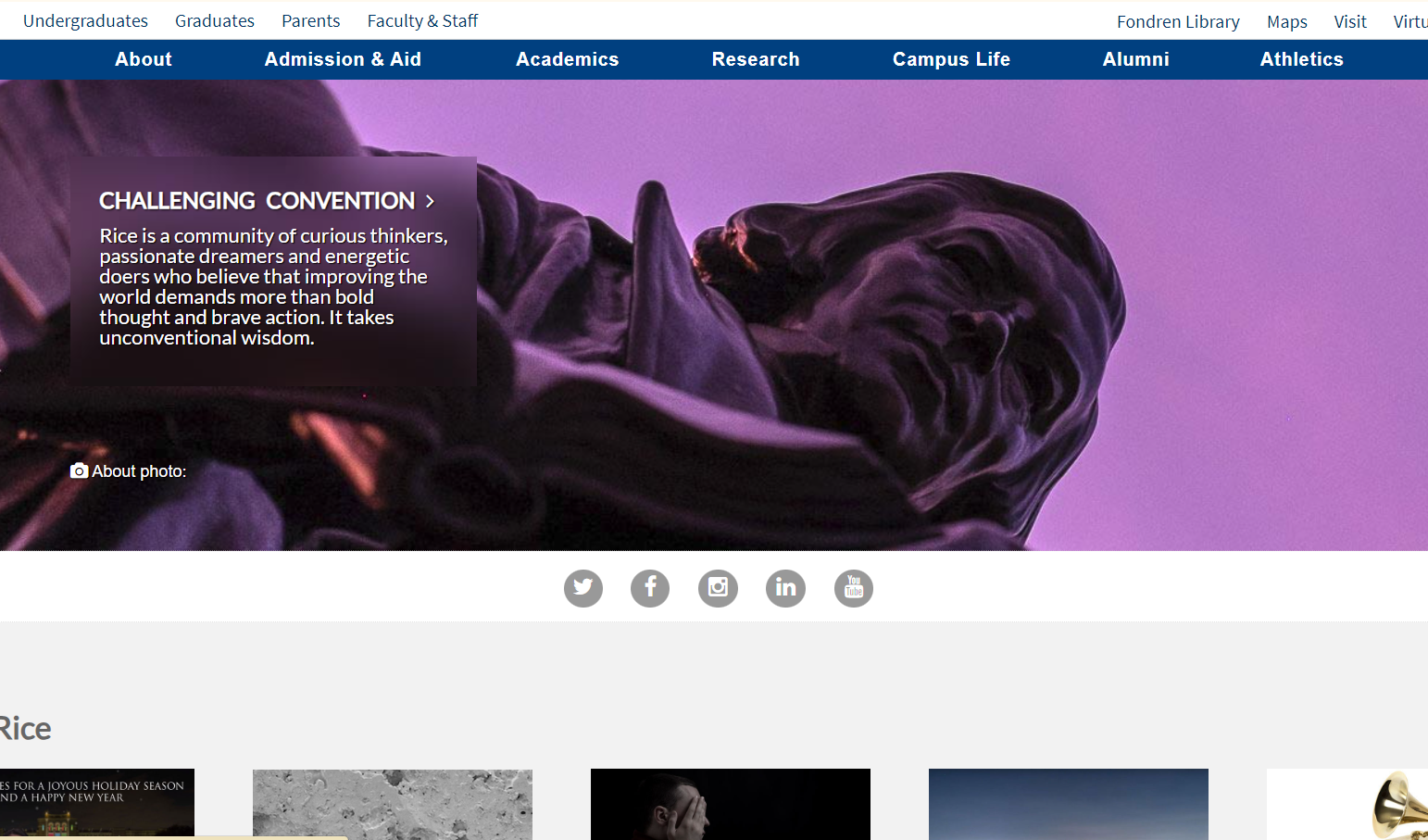Open the Alumni menu
This screenshot has height=840, width=1428.
(1136, 59)
